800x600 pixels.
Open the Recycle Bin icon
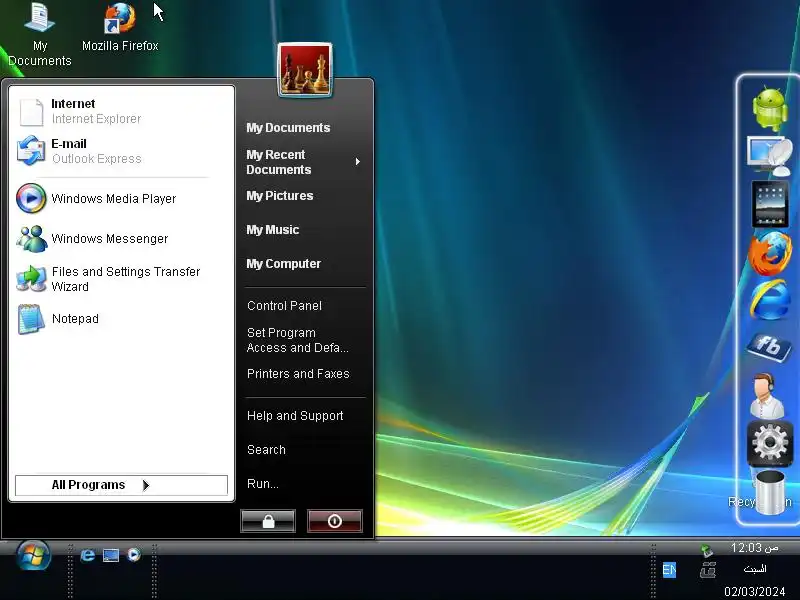[769, 493]
